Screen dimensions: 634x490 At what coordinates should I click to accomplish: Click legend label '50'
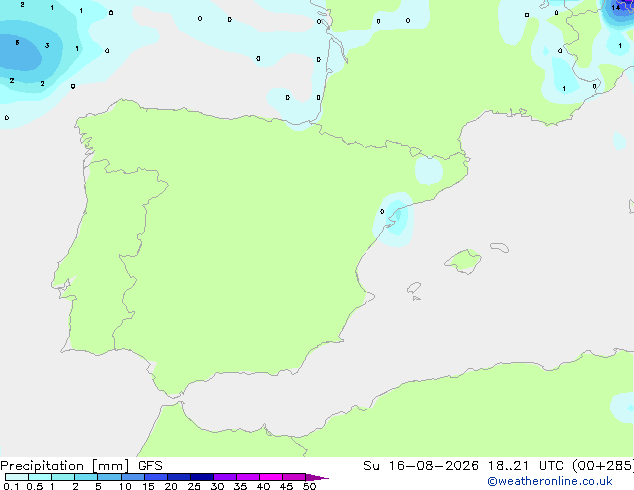[310, 486]
